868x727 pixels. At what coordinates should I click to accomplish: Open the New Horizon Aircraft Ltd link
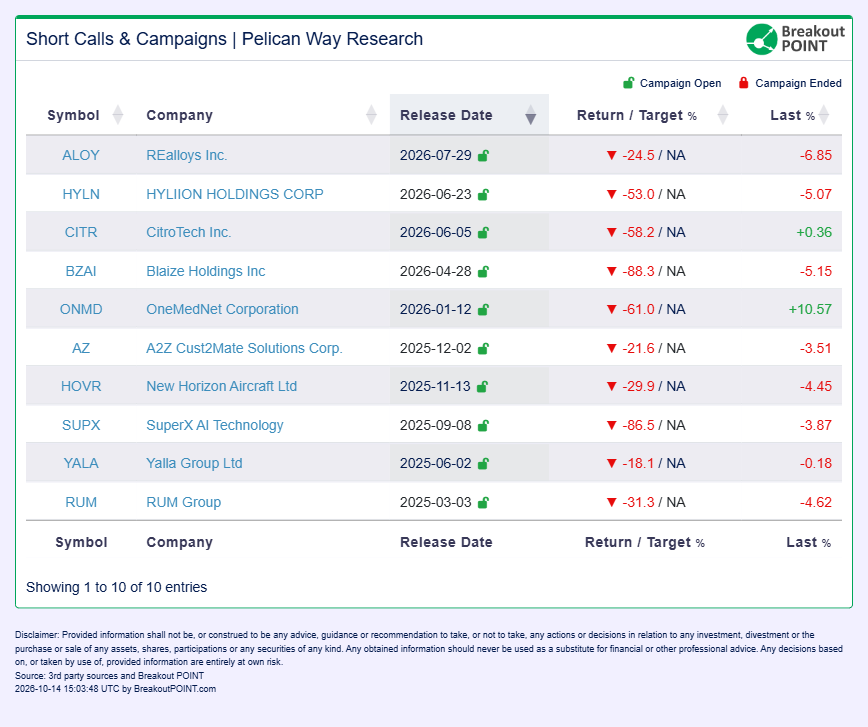click(x=221, y=386)
